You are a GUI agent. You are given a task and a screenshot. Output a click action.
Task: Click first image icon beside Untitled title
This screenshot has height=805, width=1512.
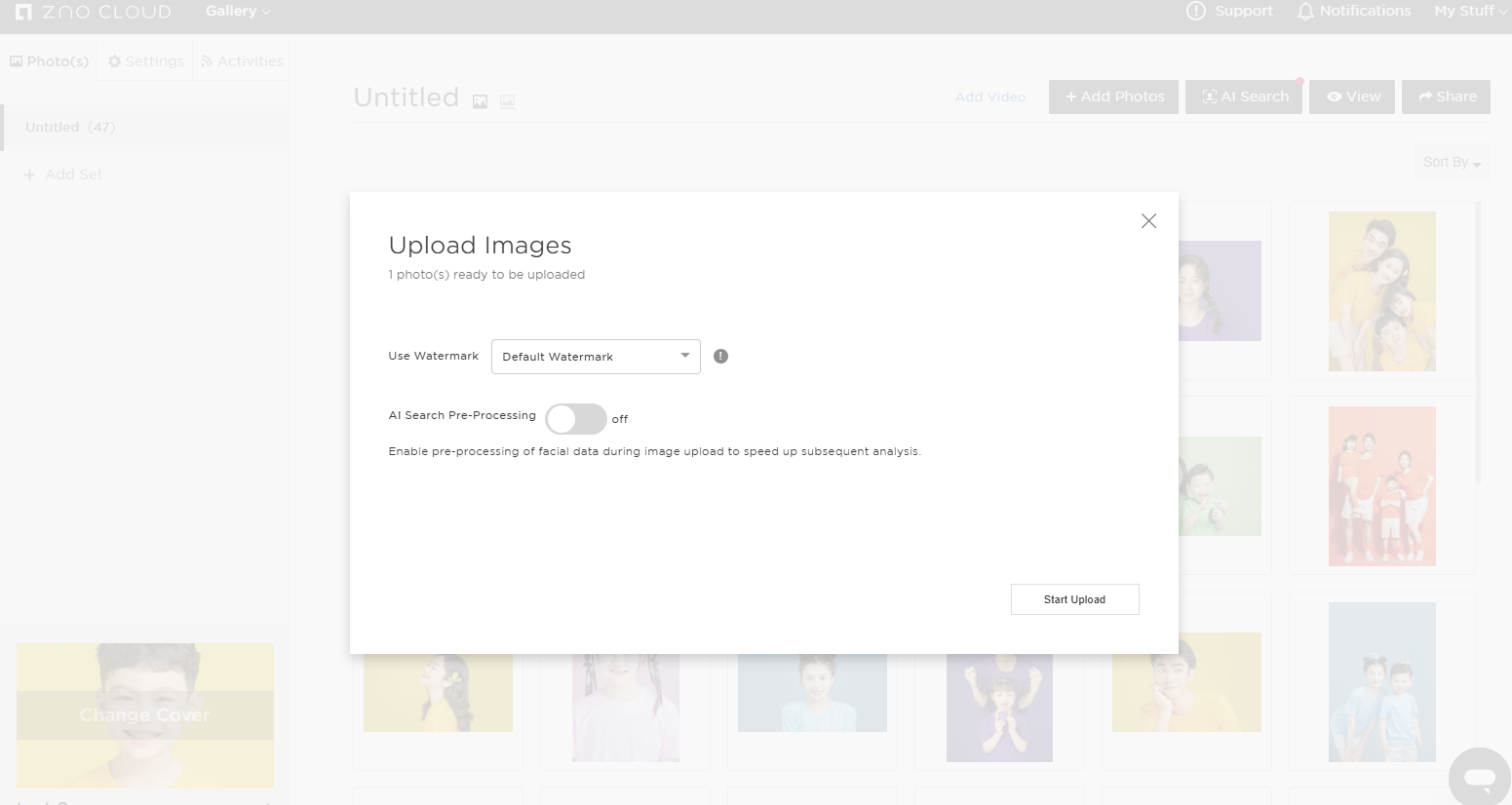pyautogui.click(x=480, y=101)
